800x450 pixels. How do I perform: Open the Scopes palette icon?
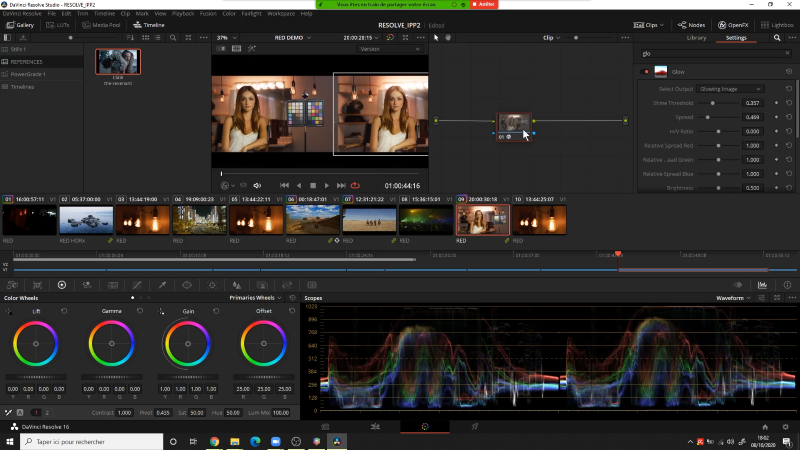click(x=762, y=285)
